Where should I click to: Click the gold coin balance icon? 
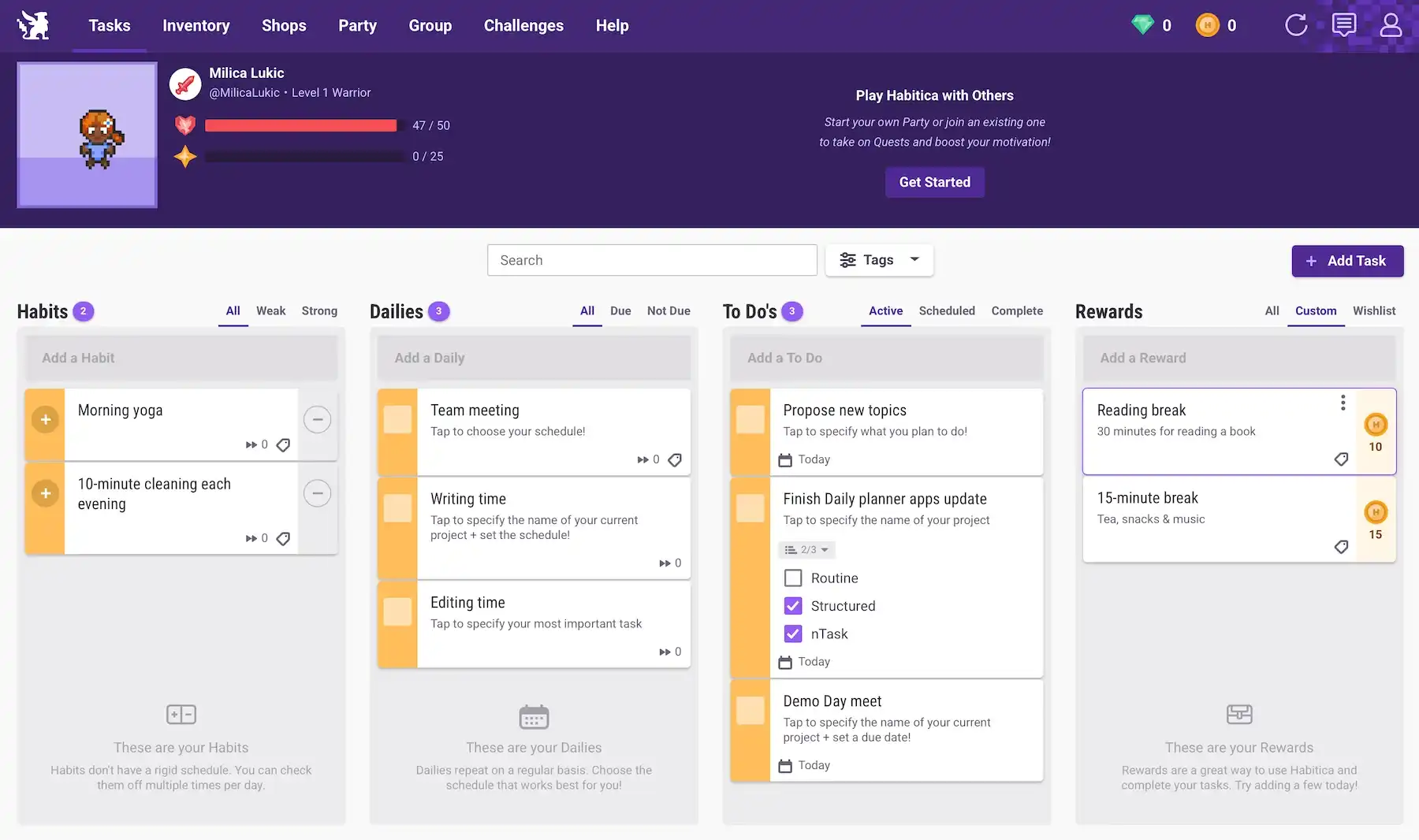(x=1207, y=25)
